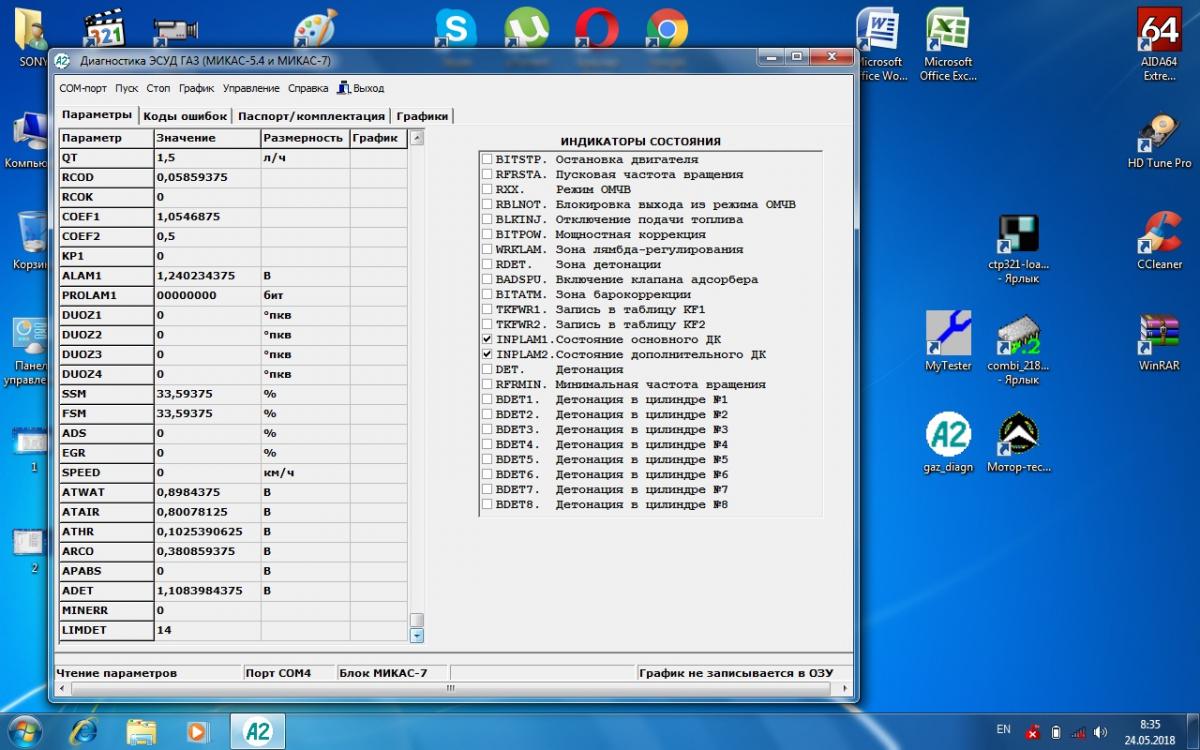The height and width of the screenshot is (750, 1200).
Task: Click the Выход exit button
Action: [360, 88]
